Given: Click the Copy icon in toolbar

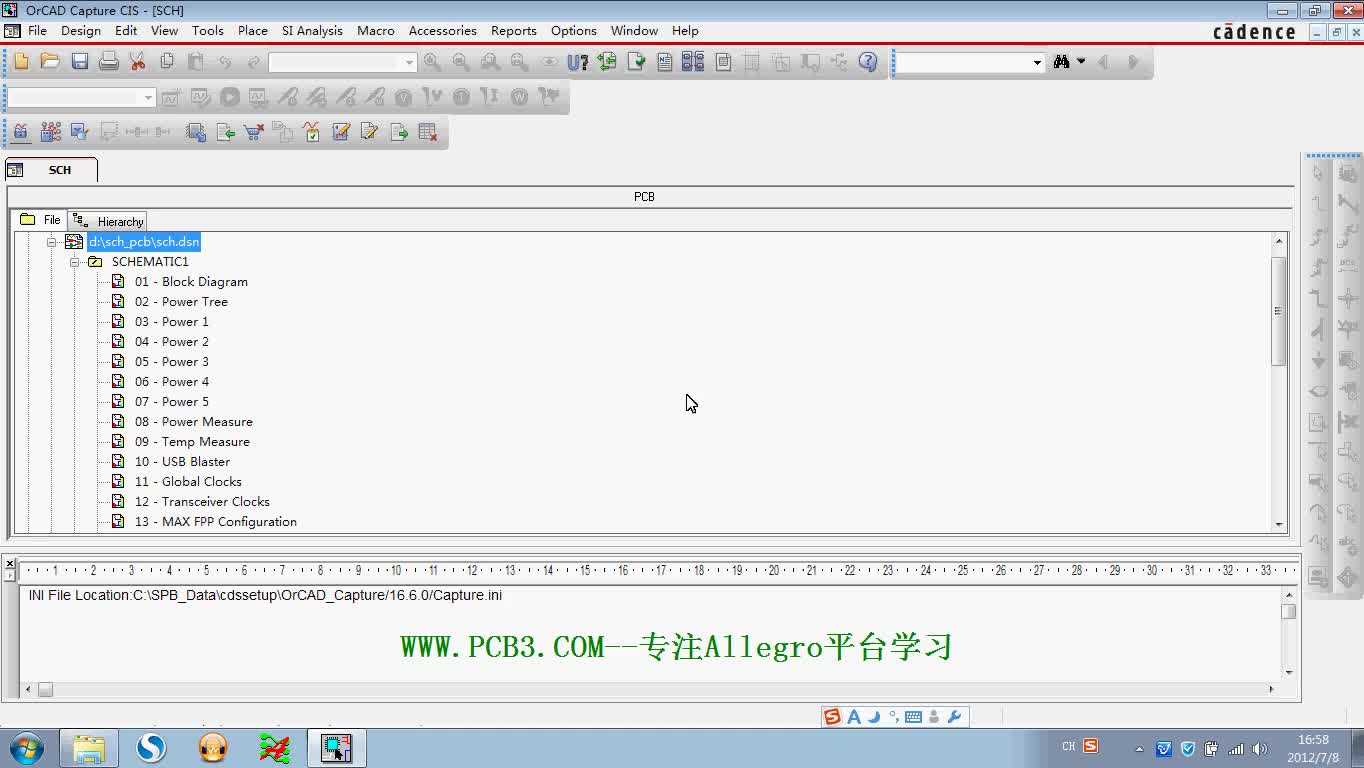Looking at the screenshot, I should (167, 62).
